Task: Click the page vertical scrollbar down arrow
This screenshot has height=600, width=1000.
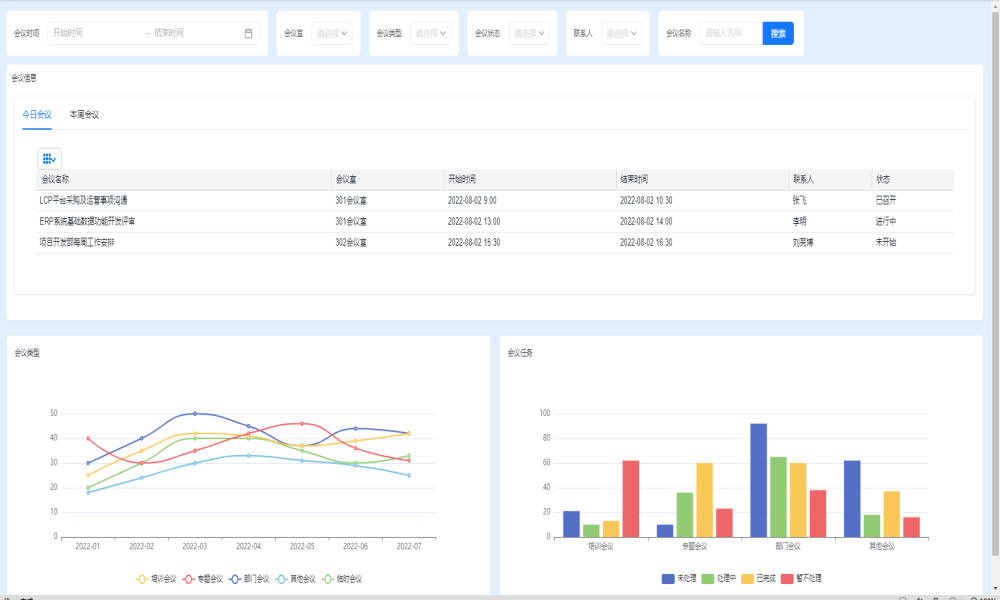Action: pyautogui.click(x=995, y=590)
